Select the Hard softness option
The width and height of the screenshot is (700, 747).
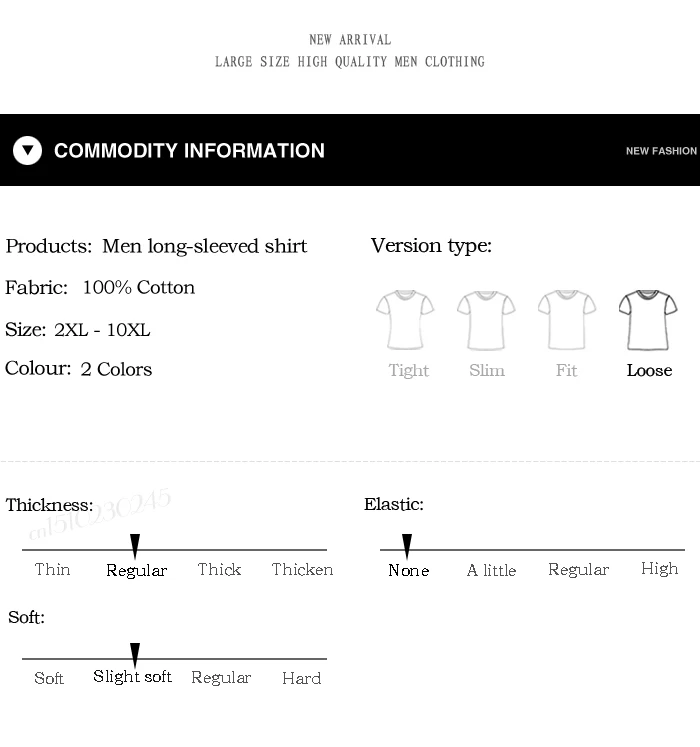coord(301,678)
